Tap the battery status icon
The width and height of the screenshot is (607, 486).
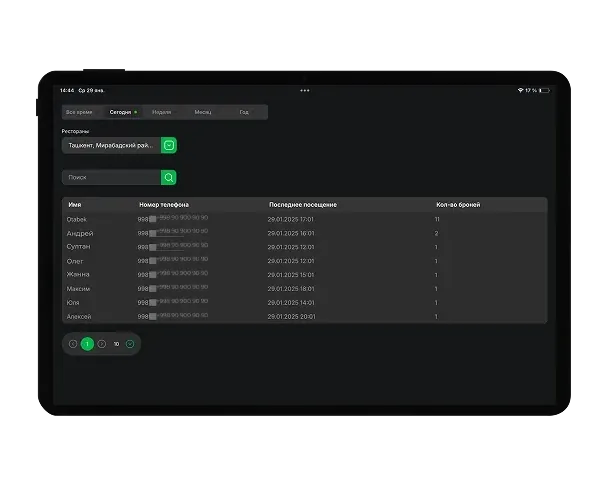click(544, 90)
